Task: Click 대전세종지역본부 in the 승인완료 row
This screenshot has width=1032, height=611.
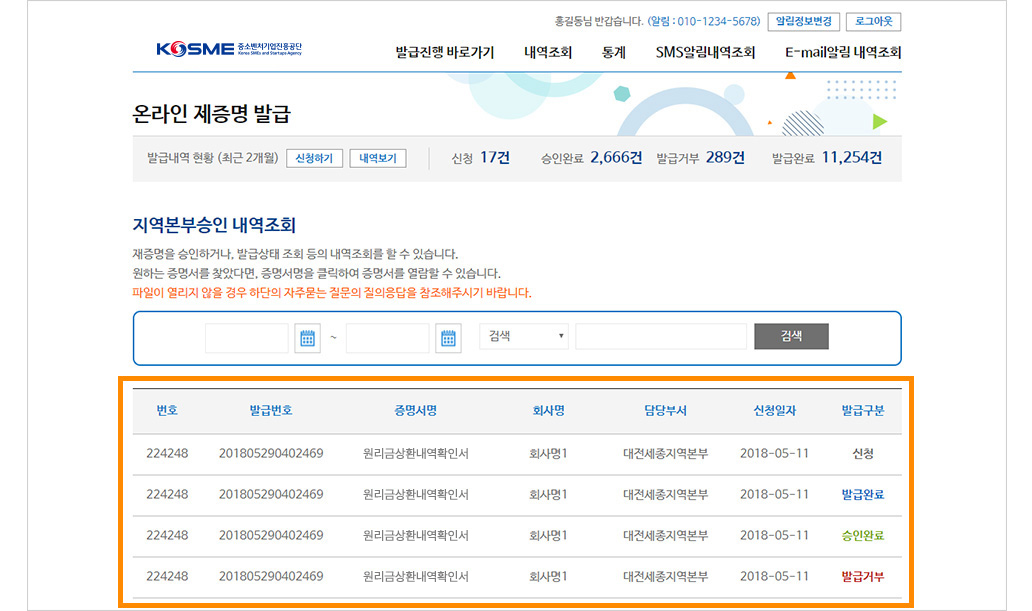Action: click(665, 535)
